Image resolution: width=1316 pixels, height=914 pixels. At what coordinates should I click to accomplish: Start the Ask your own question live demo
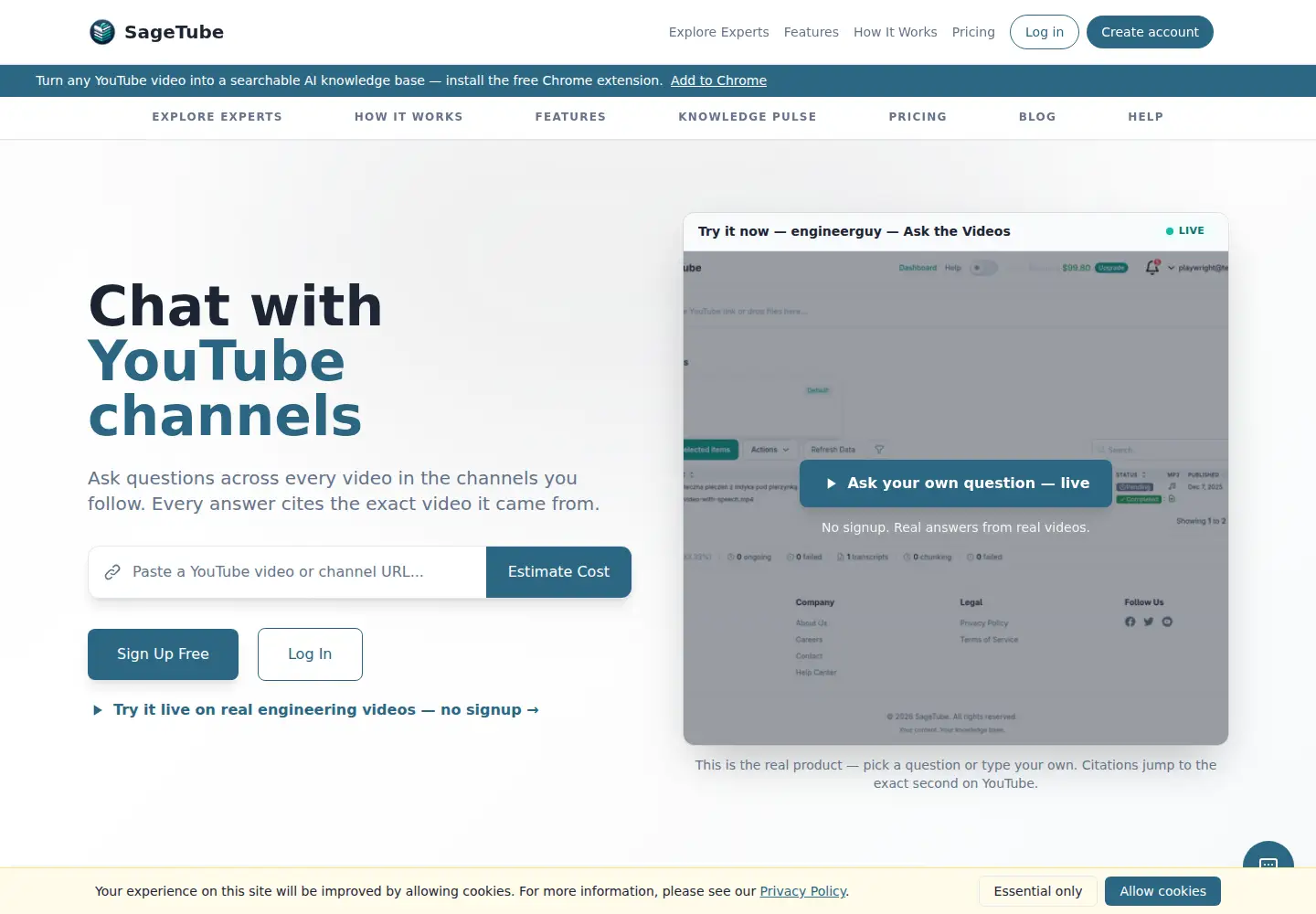point(956,484)
